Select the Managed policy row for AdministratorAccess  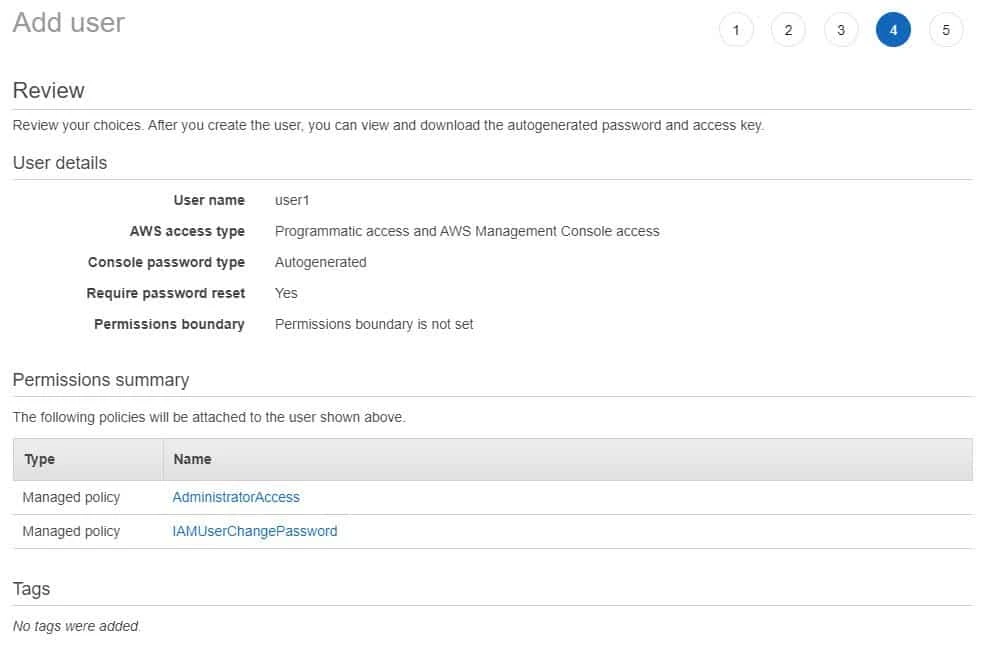click(x=71, y=497)
